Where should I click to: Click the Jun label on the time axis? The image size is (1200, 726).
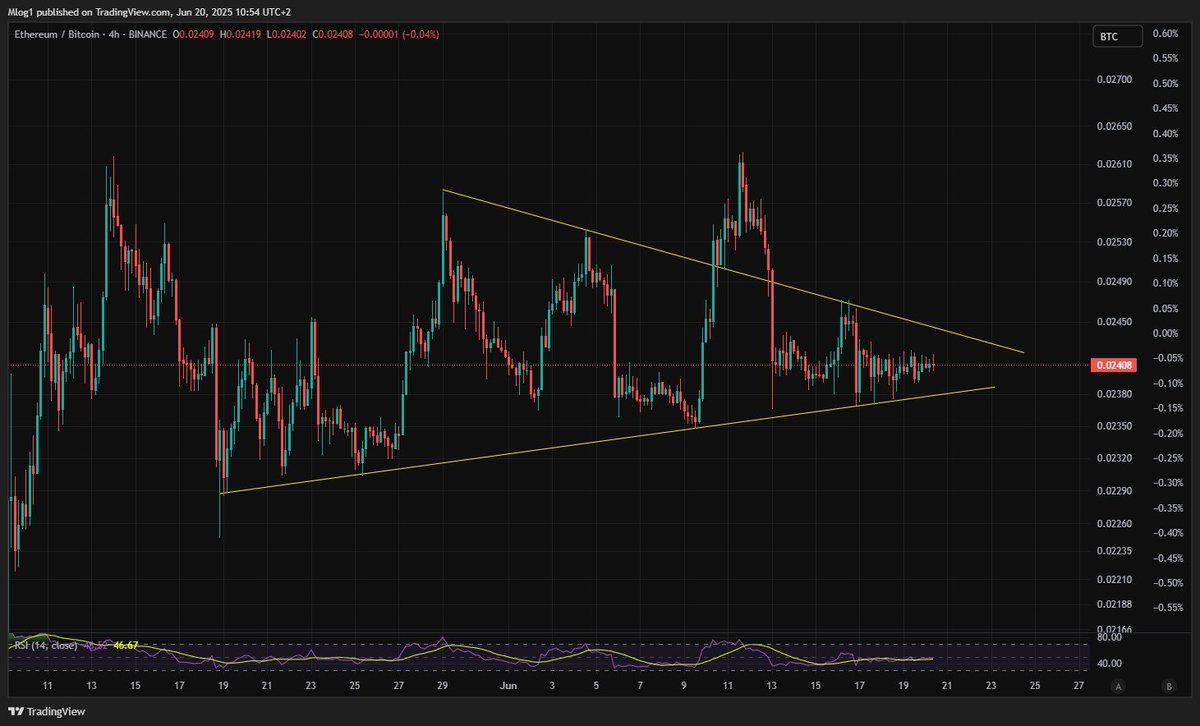(x=507, y=687)
